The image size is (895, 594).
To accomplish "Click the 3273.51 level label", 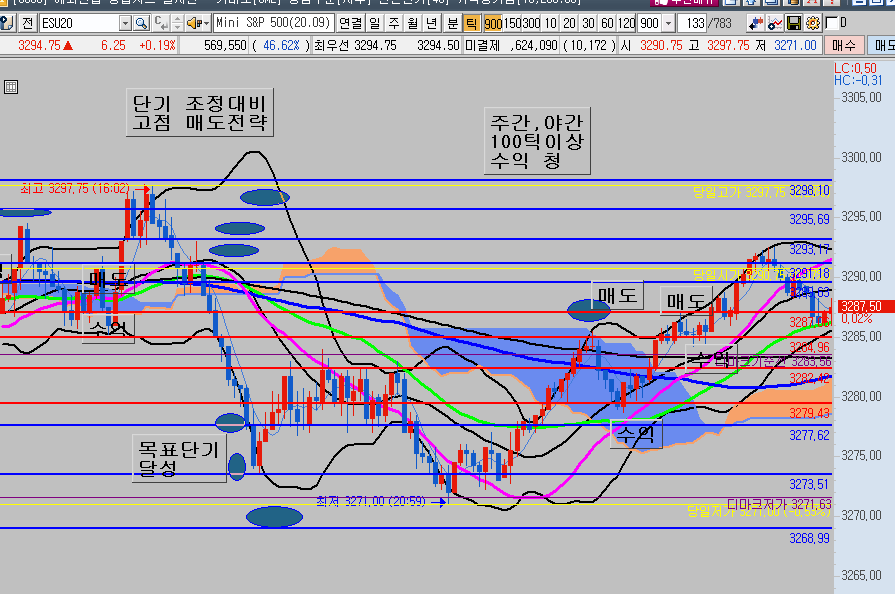I will [x=809, y=484].
